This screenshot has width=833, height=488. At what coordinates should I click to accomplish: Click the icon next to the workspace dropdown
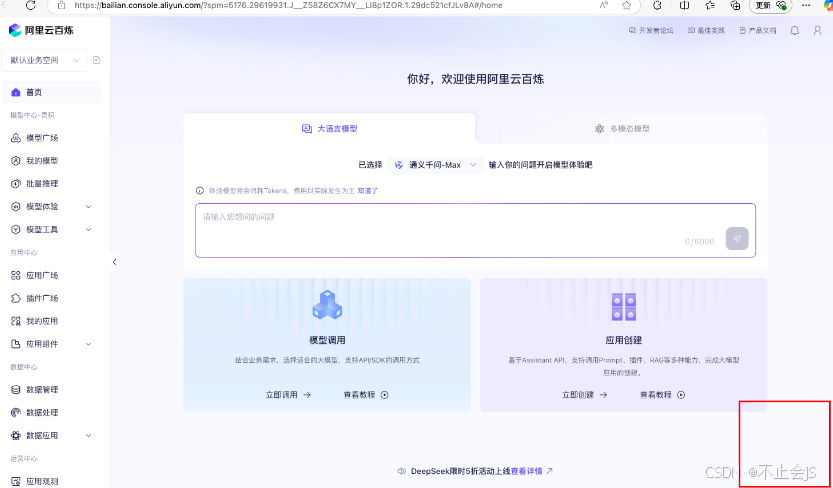[x=96, y=61]
